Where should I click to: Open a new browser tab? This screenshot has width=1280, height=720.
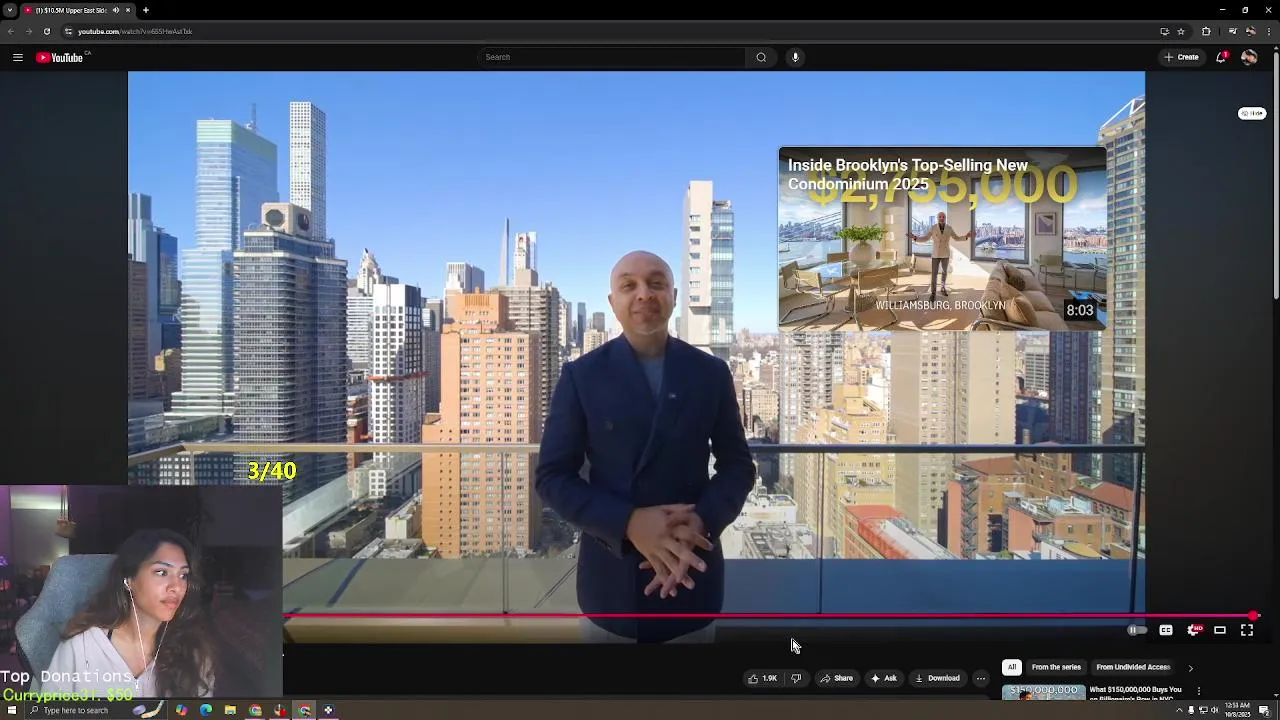(x=146, y=10)
